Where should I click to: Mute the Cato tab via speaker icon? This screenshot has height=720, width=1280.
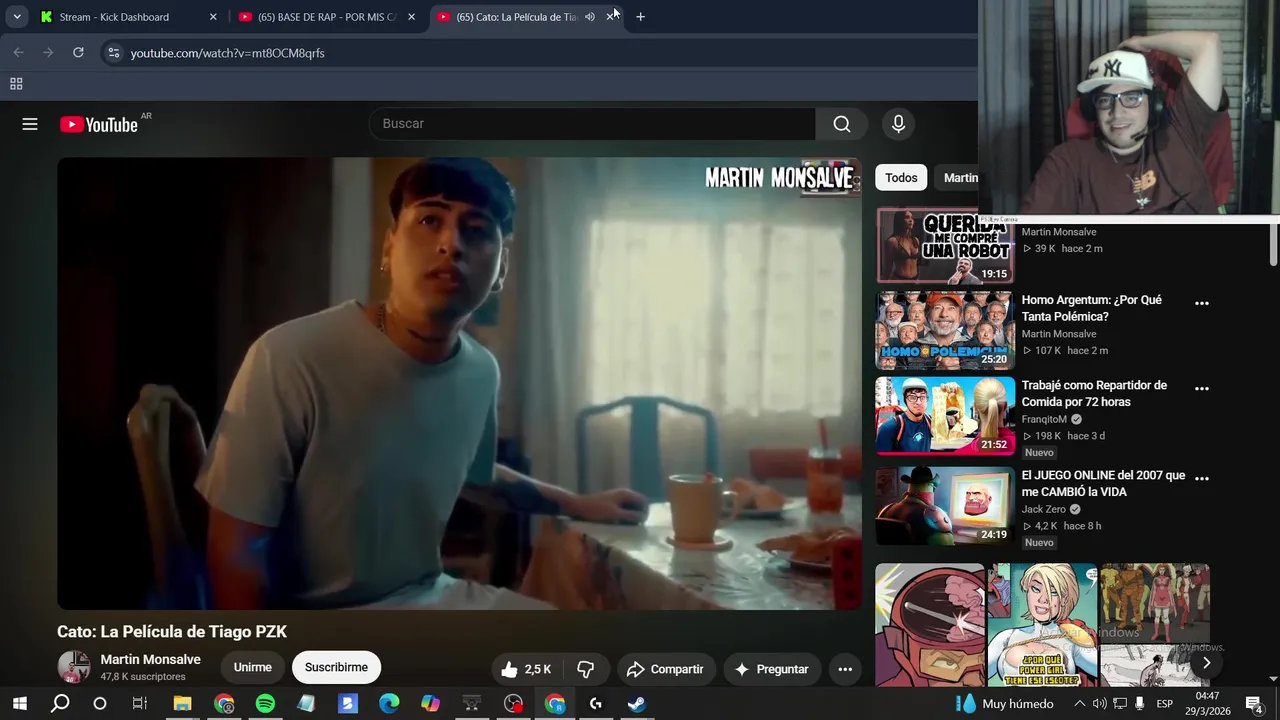(590, 17)
